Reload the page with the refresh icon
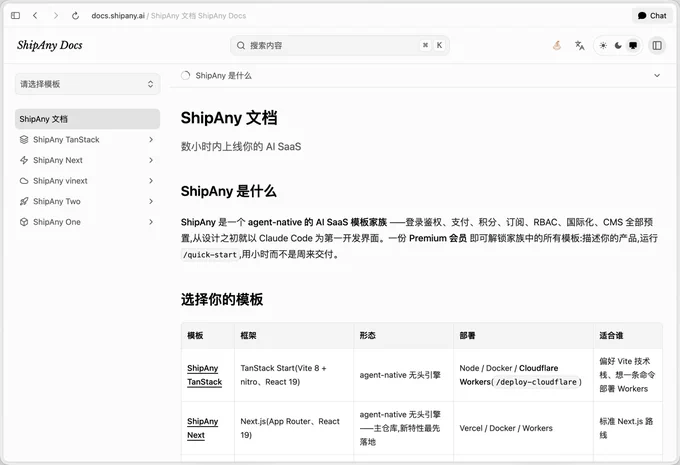Viewport: 680px width, 465px height. [x=75, y=16]
